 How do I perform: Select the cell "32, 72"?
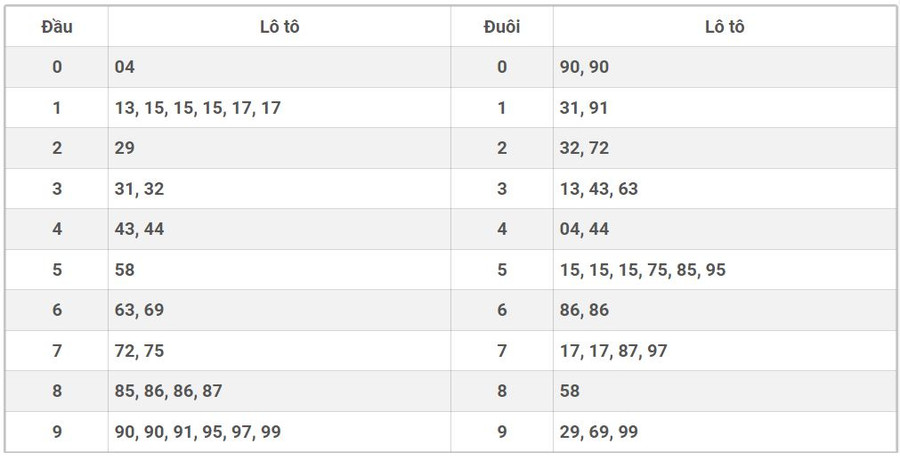[x=584, y=148]
